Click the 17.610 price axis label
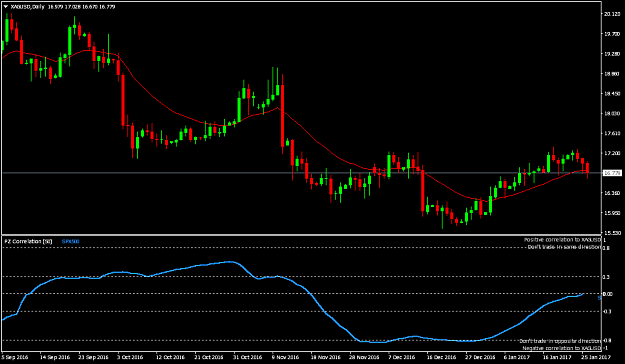The width and height of the screenshot is (625, 364). point(612,133)
